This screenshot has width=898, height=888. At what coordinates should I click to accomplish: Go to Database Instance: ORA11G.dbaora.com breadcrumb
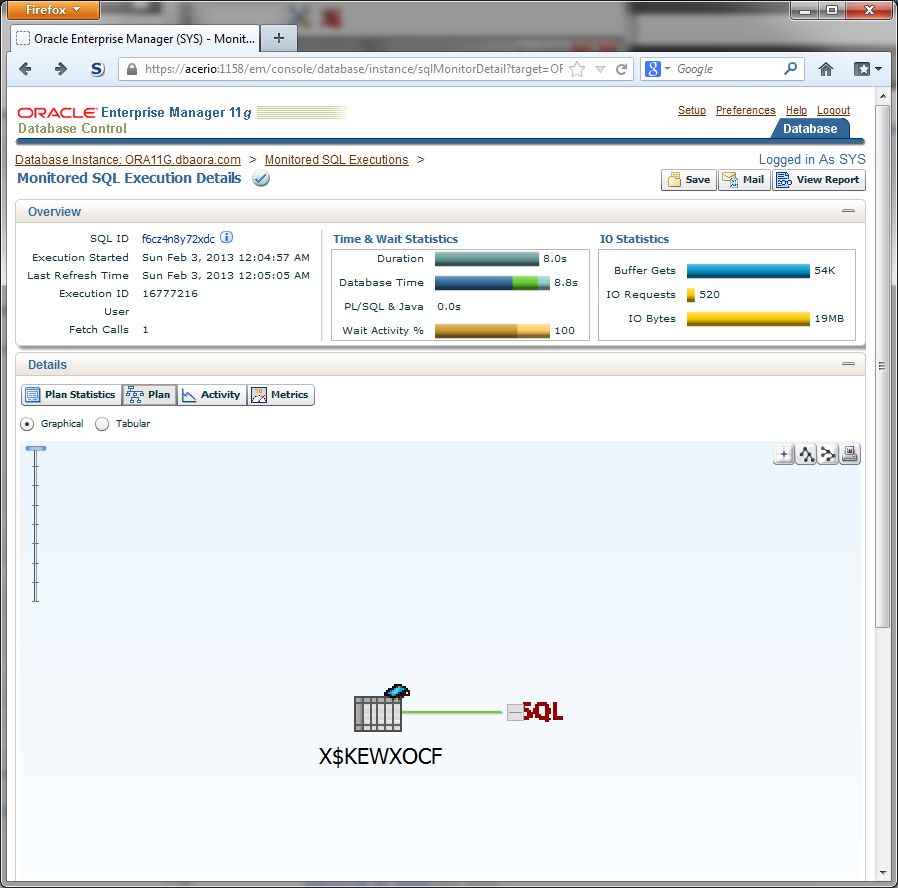[128, 160]
